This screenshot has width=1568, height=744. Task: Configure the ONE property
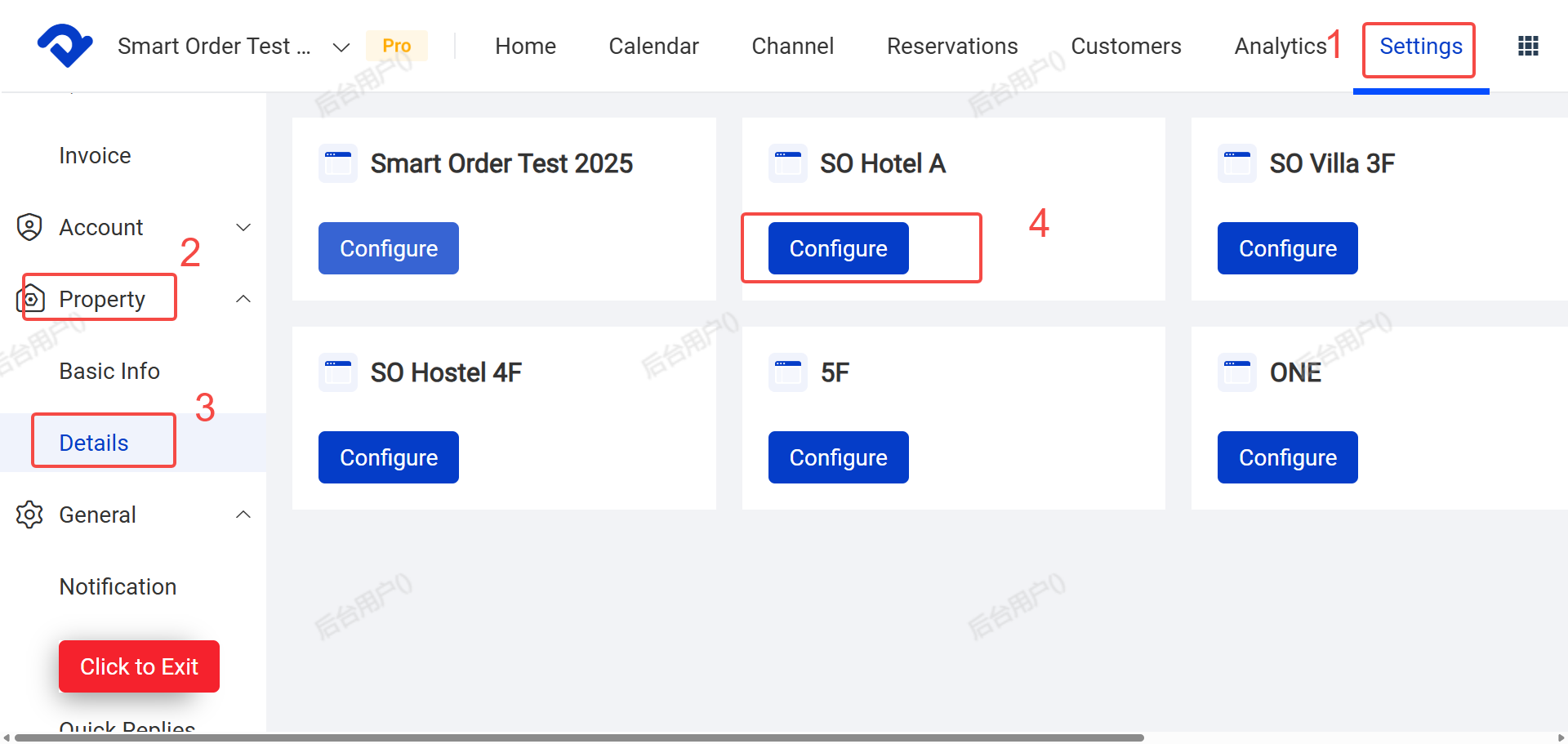(1287, 457)
